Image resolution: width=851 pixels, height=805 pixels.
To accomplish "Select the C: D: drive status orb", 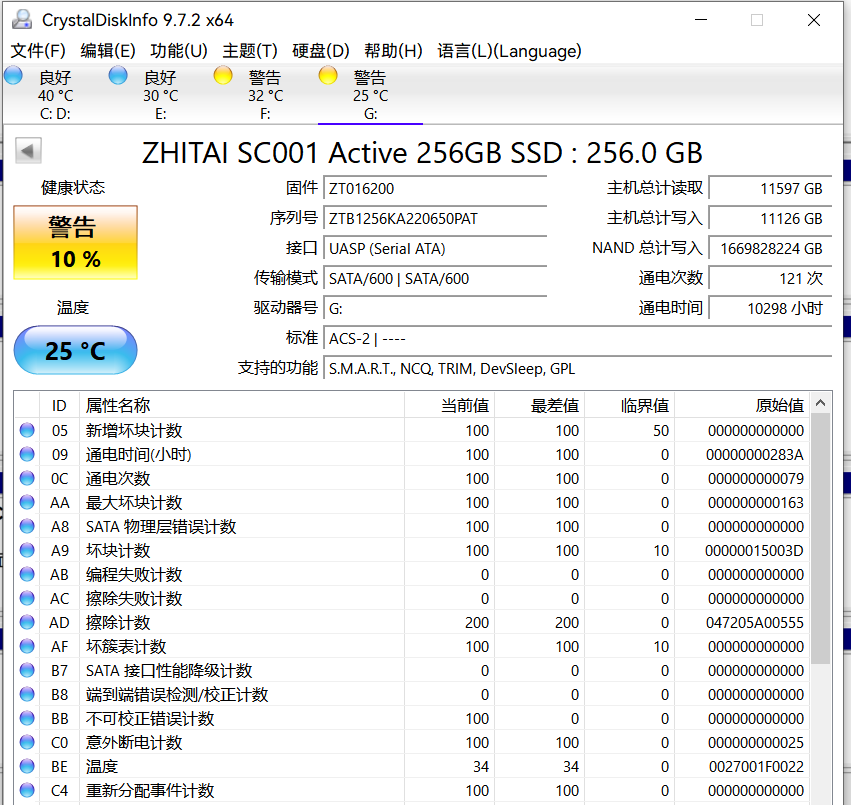I will [x=14, y=76].
